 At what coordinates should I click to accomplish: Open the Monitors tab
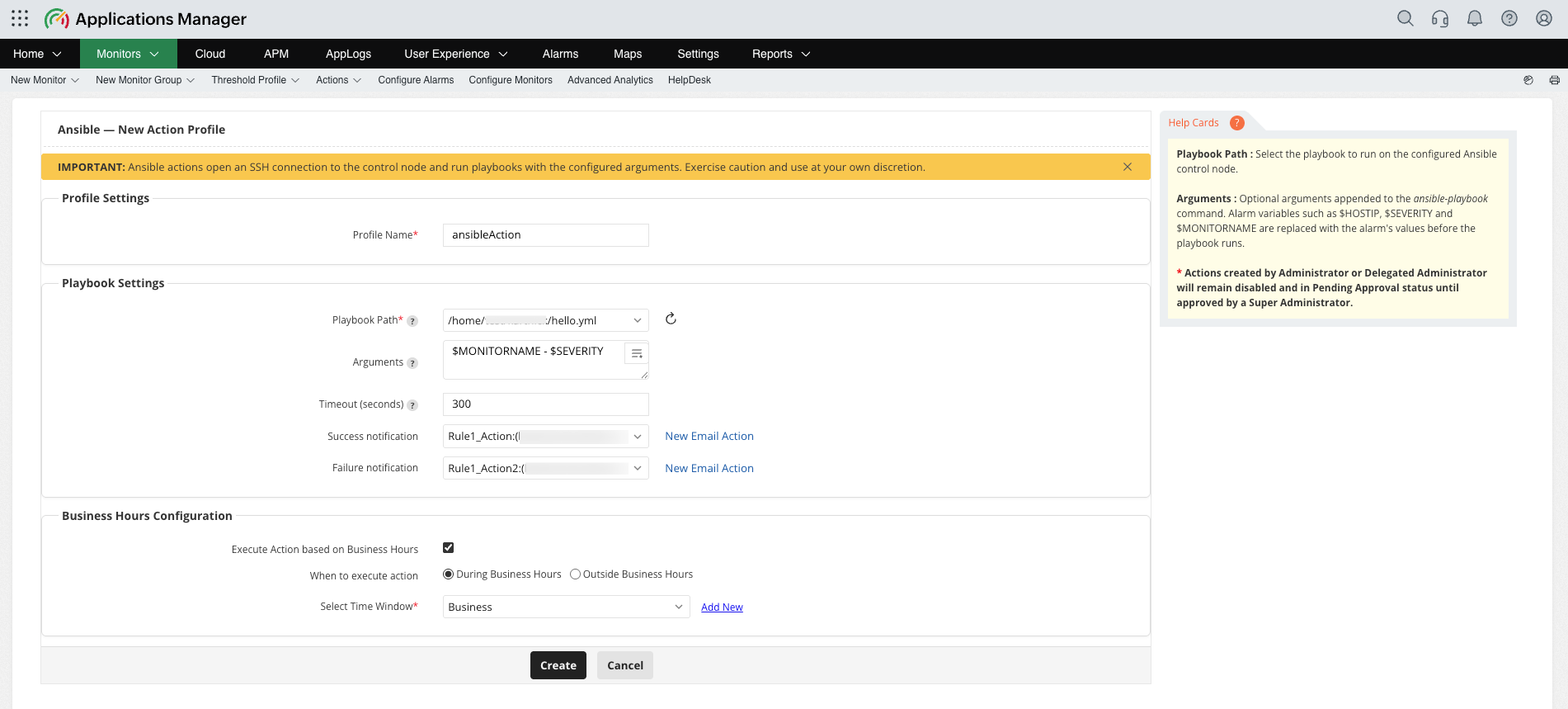pos(128,54)
